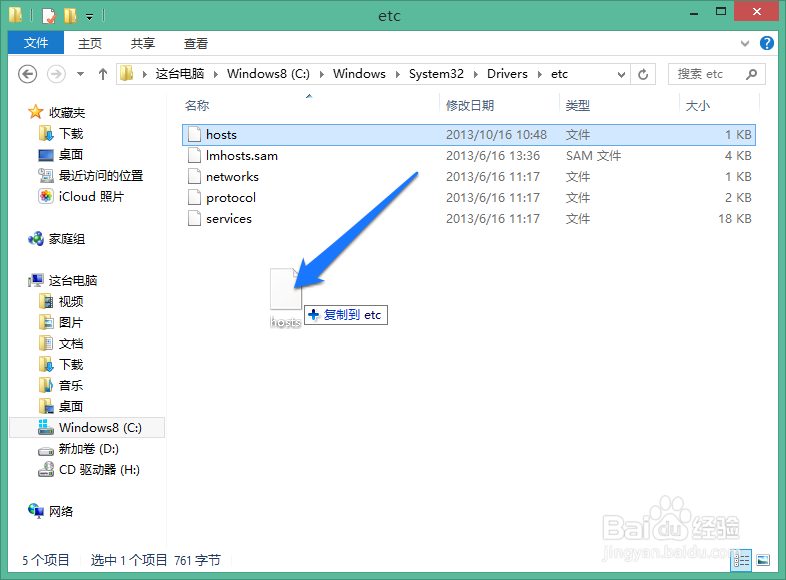
Task: Open 网络 in navigation pane
Action: (61, 511)
